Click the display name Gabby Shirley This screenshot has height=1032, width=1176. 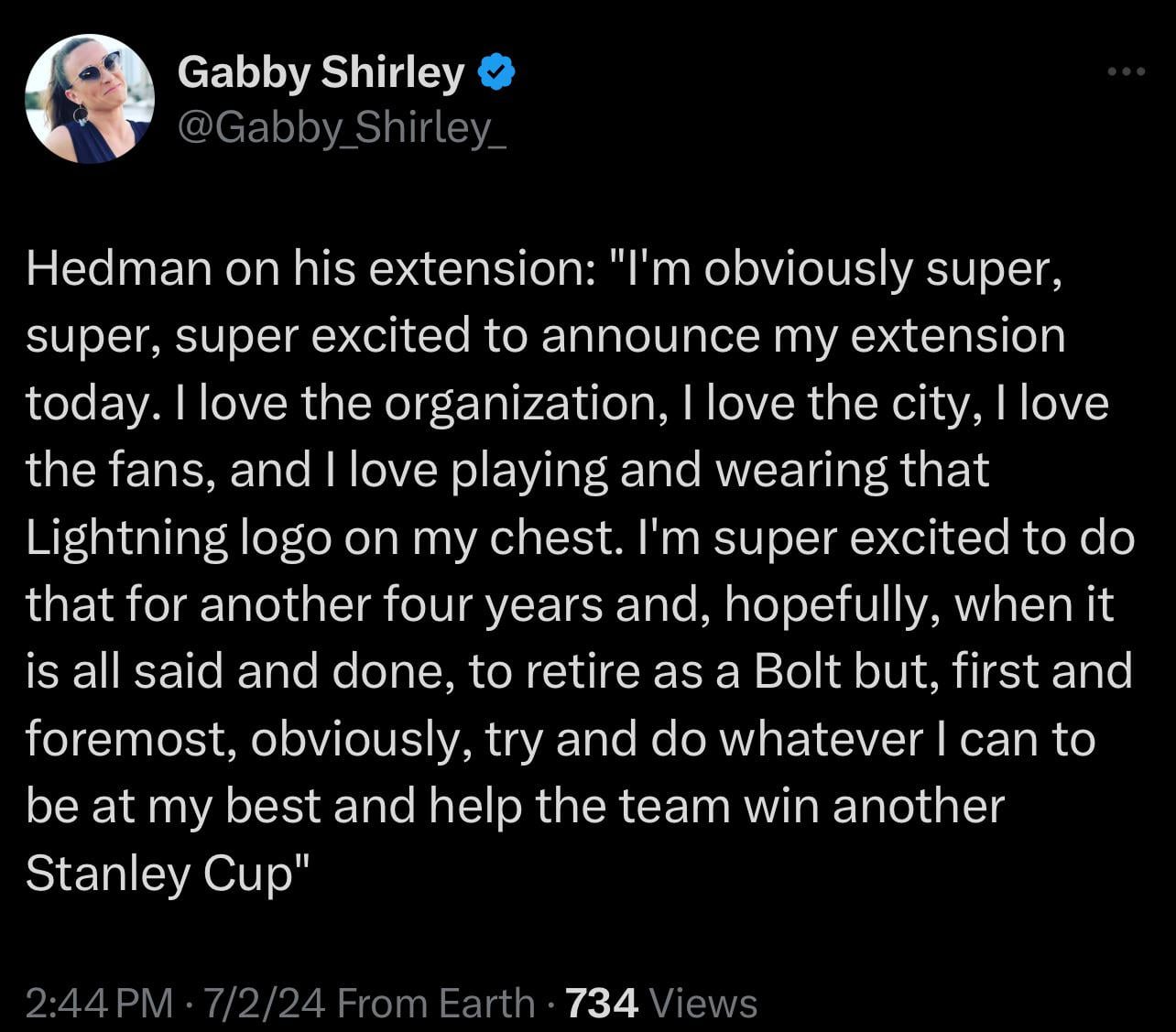321,72
